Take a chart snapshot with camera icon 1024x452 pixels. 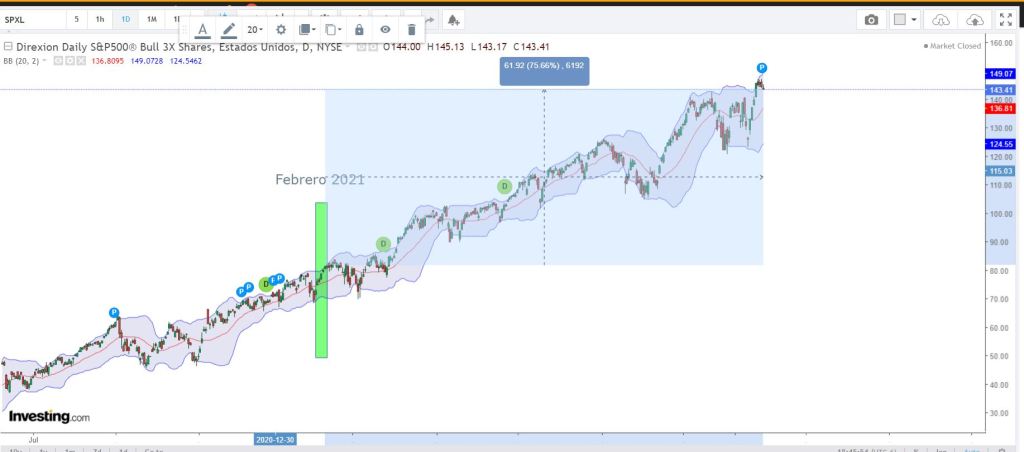(872, 20)
